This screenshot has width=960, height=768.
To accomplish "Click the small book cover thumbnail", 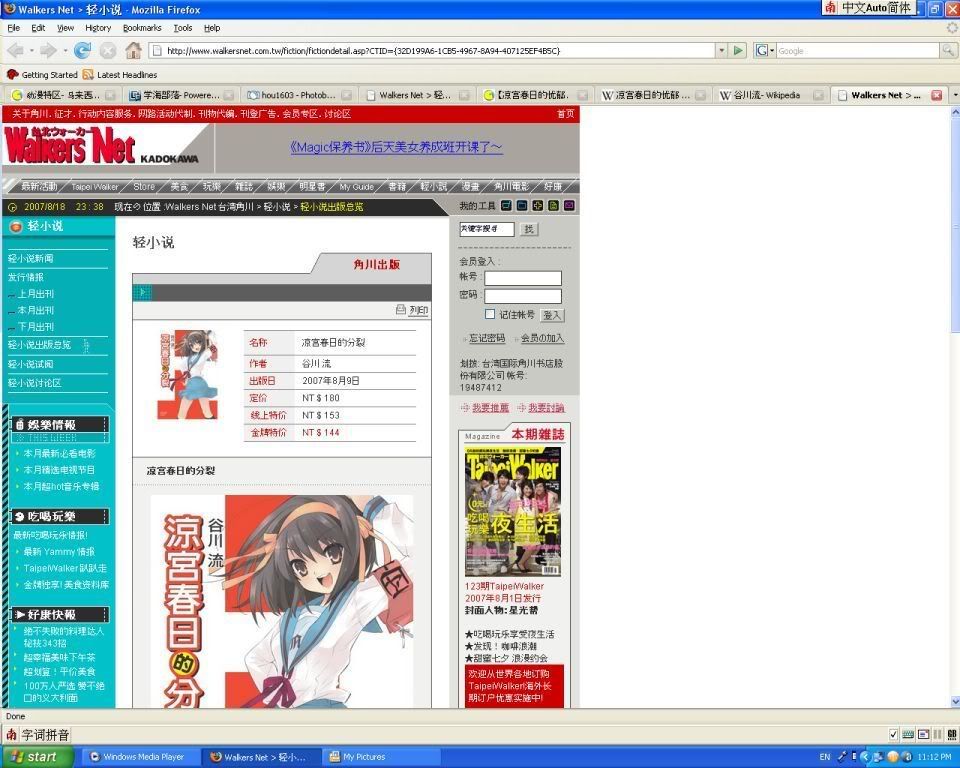I will (x=189, y=375).
